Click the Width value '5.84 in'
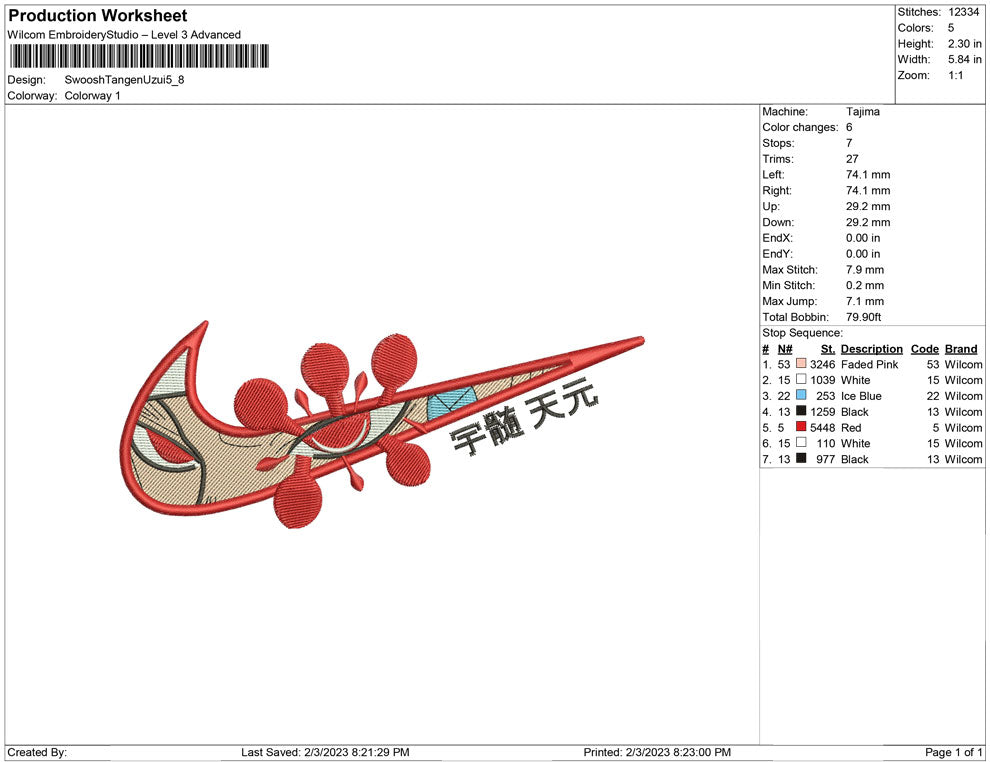990x762 pixels. point(965,59)
